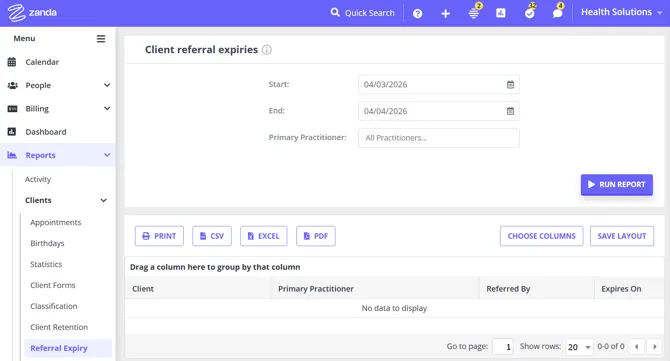The width and height of the screenshot is (670, 361).
Task: Click the plus add-new icon
Action: point(445,14)
